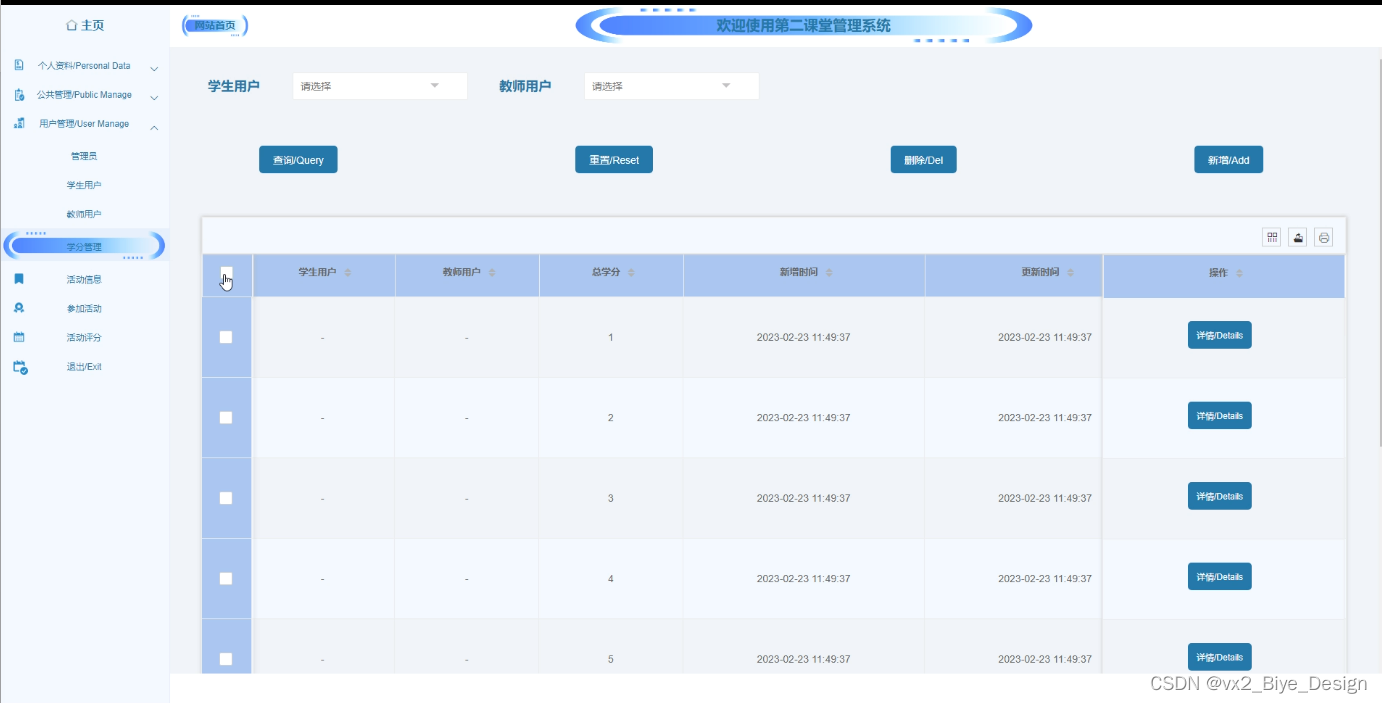Toggle the select-all header checkbox
Viewport: 1382px width, 703px height.
(226, 274)
